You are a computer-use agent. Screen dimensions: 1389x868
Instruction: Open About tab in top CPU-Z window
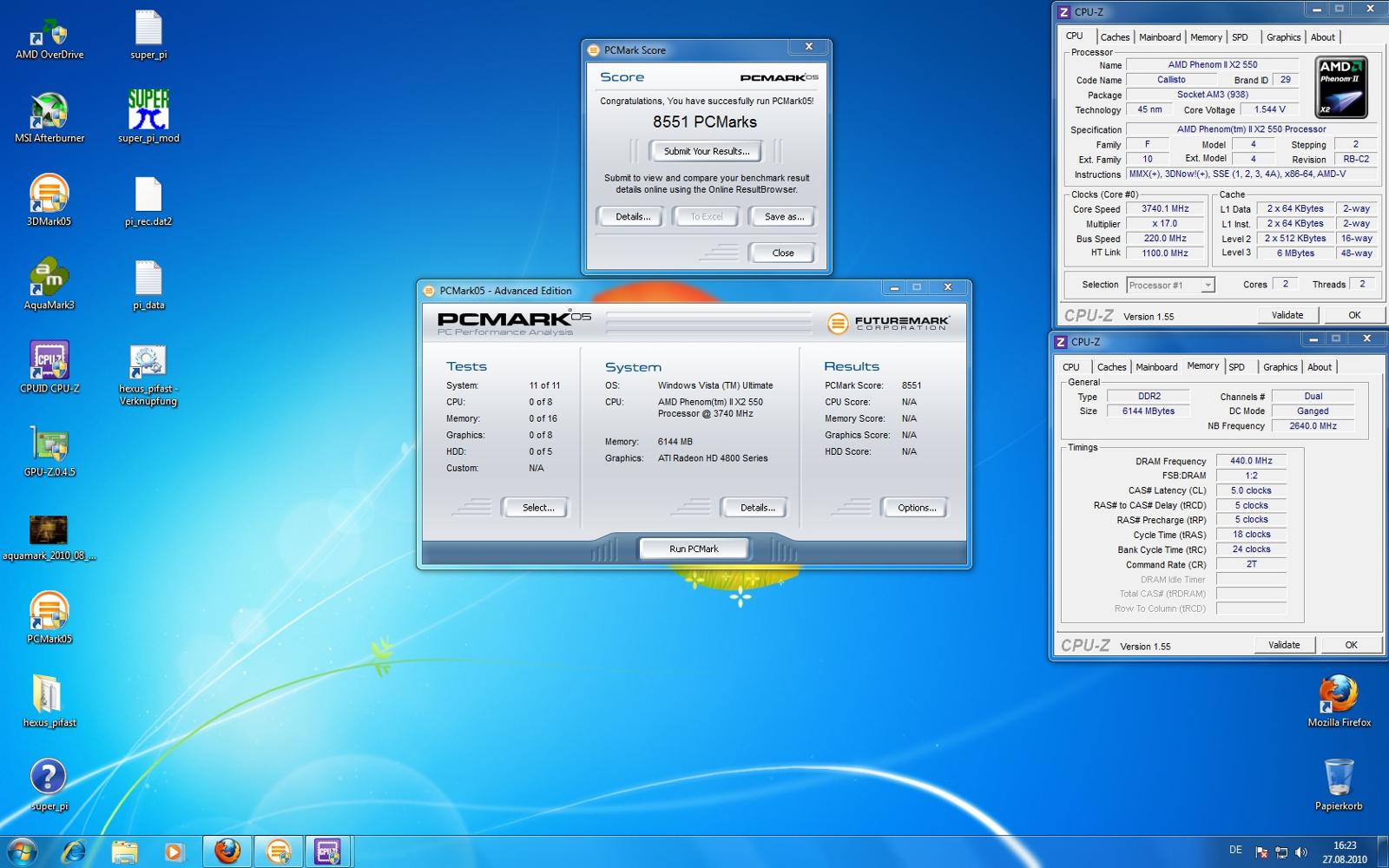tap(1322, 37)
